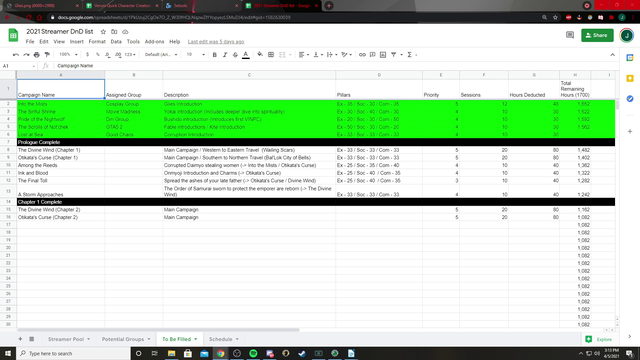Viewport: 640px width, 360px height.
Task: Insert a chart
Action: 383,55
